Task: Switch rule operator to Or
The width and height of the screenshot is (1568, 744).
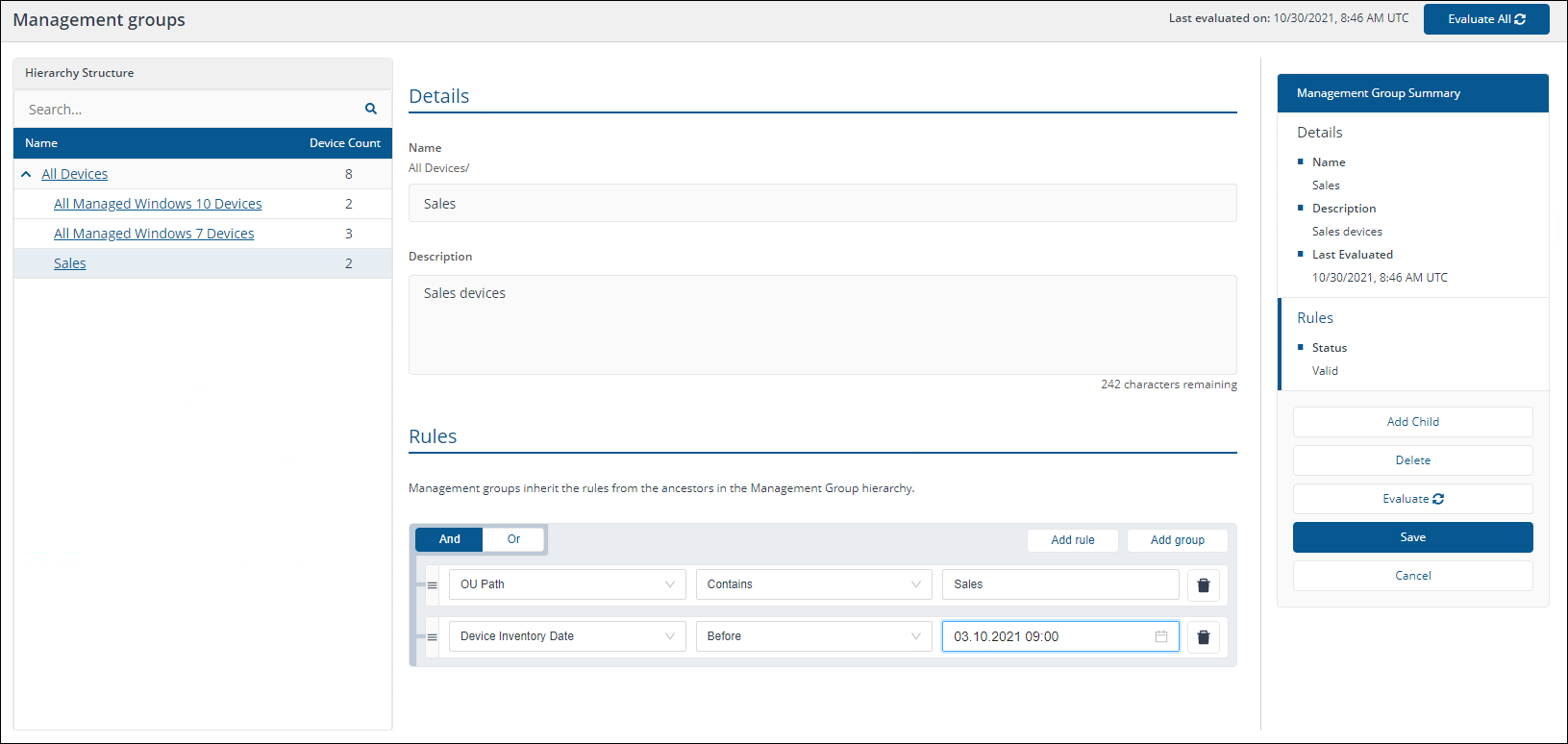Action: [x=513, y=539]
